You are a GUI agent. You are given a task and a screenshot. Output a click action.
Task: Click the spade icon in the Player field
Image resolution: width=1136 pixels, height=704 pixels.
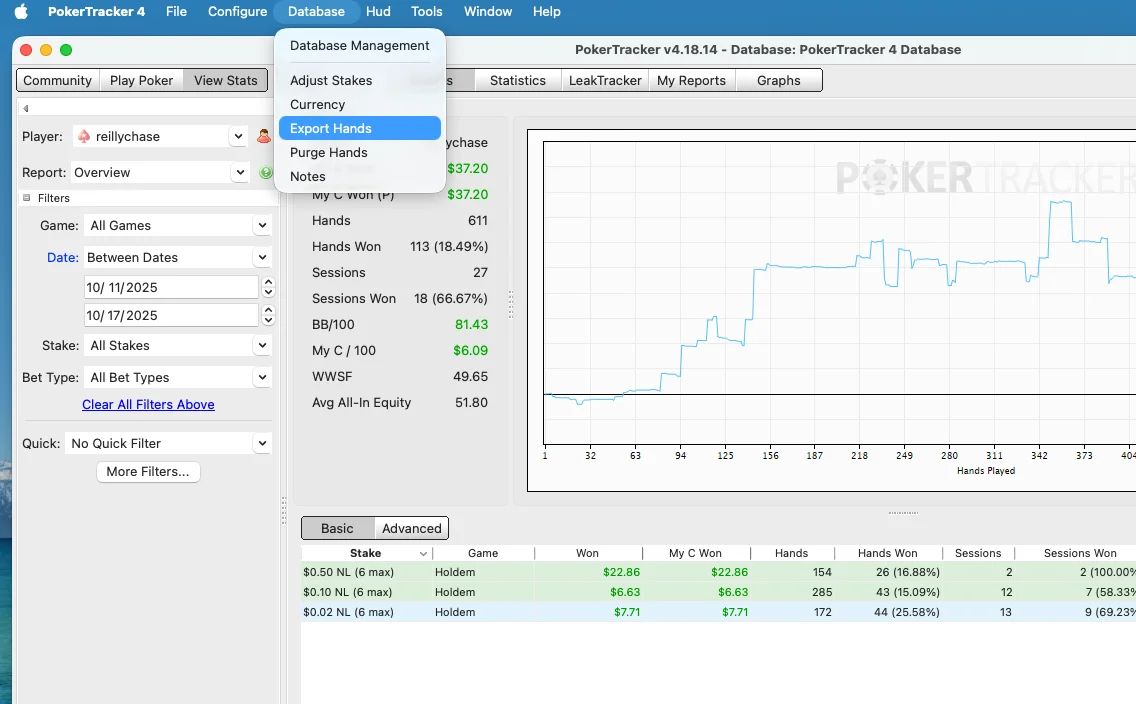pos(84,136)
